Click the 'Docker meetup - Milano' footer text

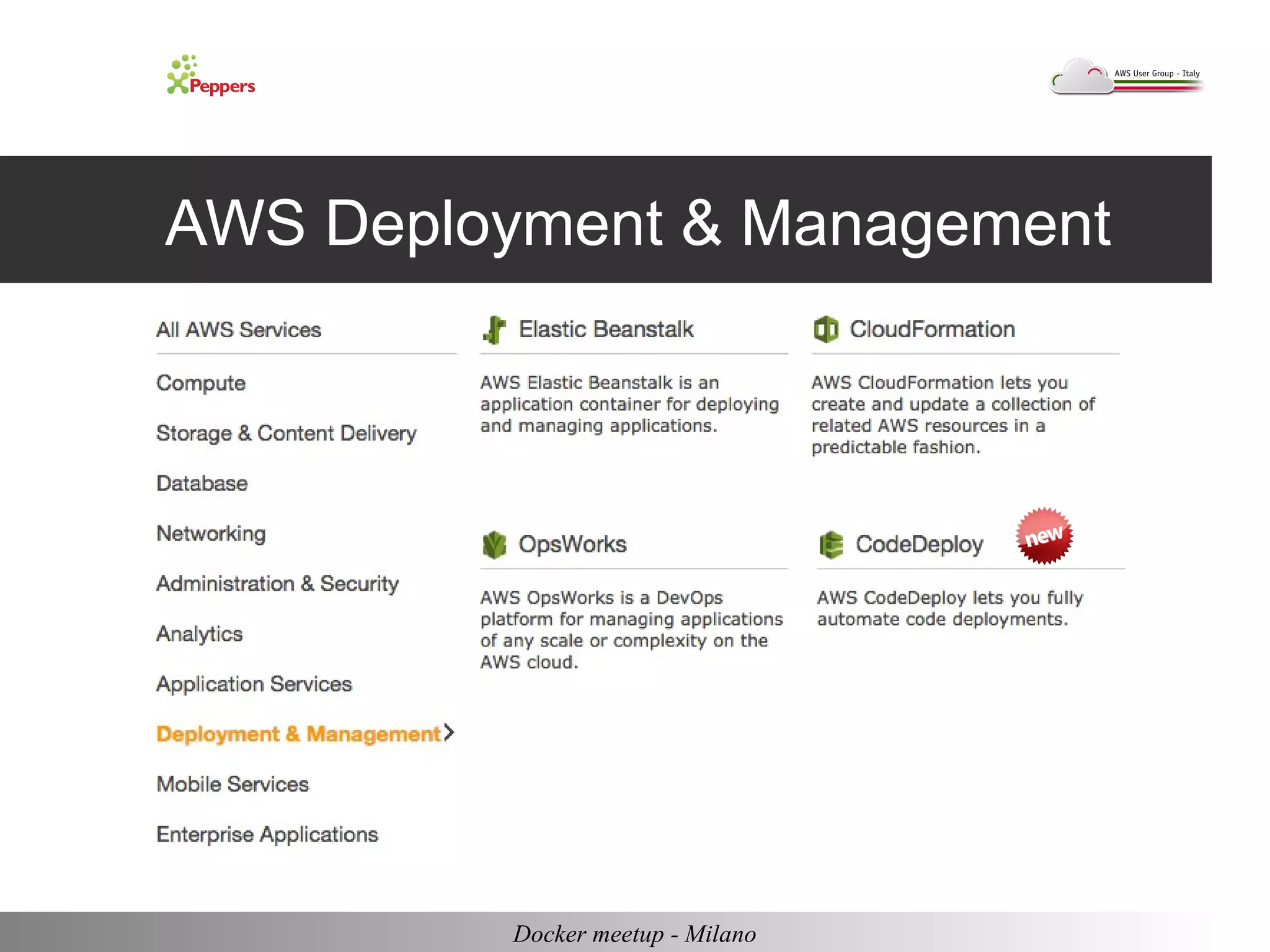click(x=634, y=934)
